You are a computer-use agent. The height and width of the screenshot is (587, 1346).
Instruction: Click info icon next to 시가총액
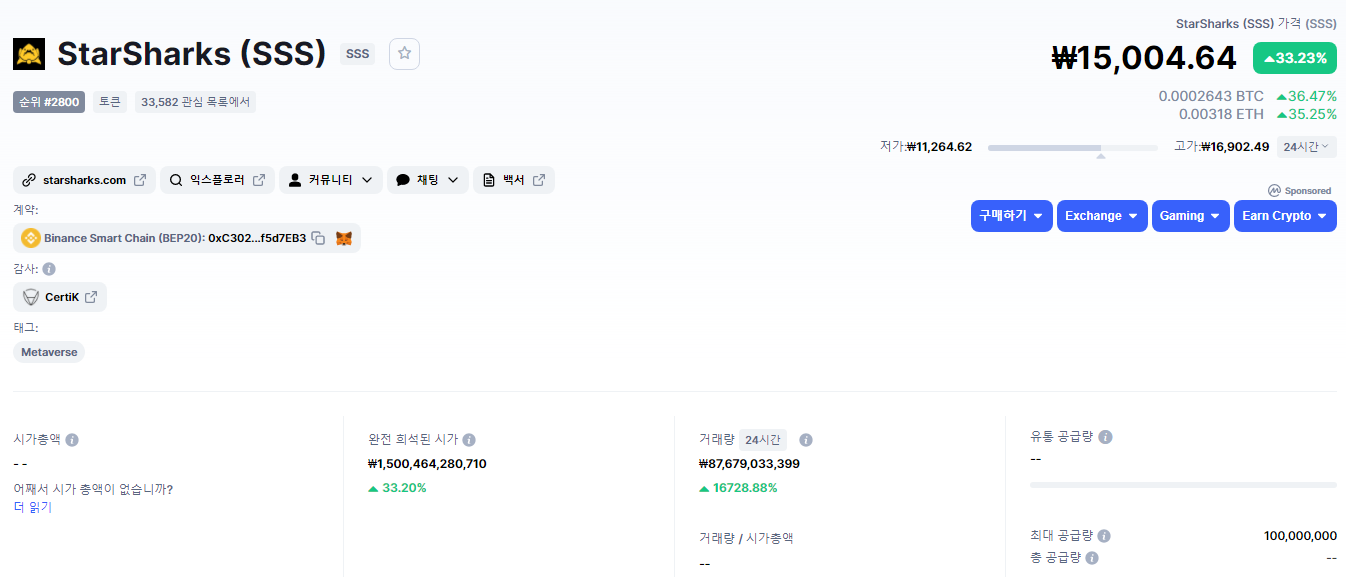[72, 440]
